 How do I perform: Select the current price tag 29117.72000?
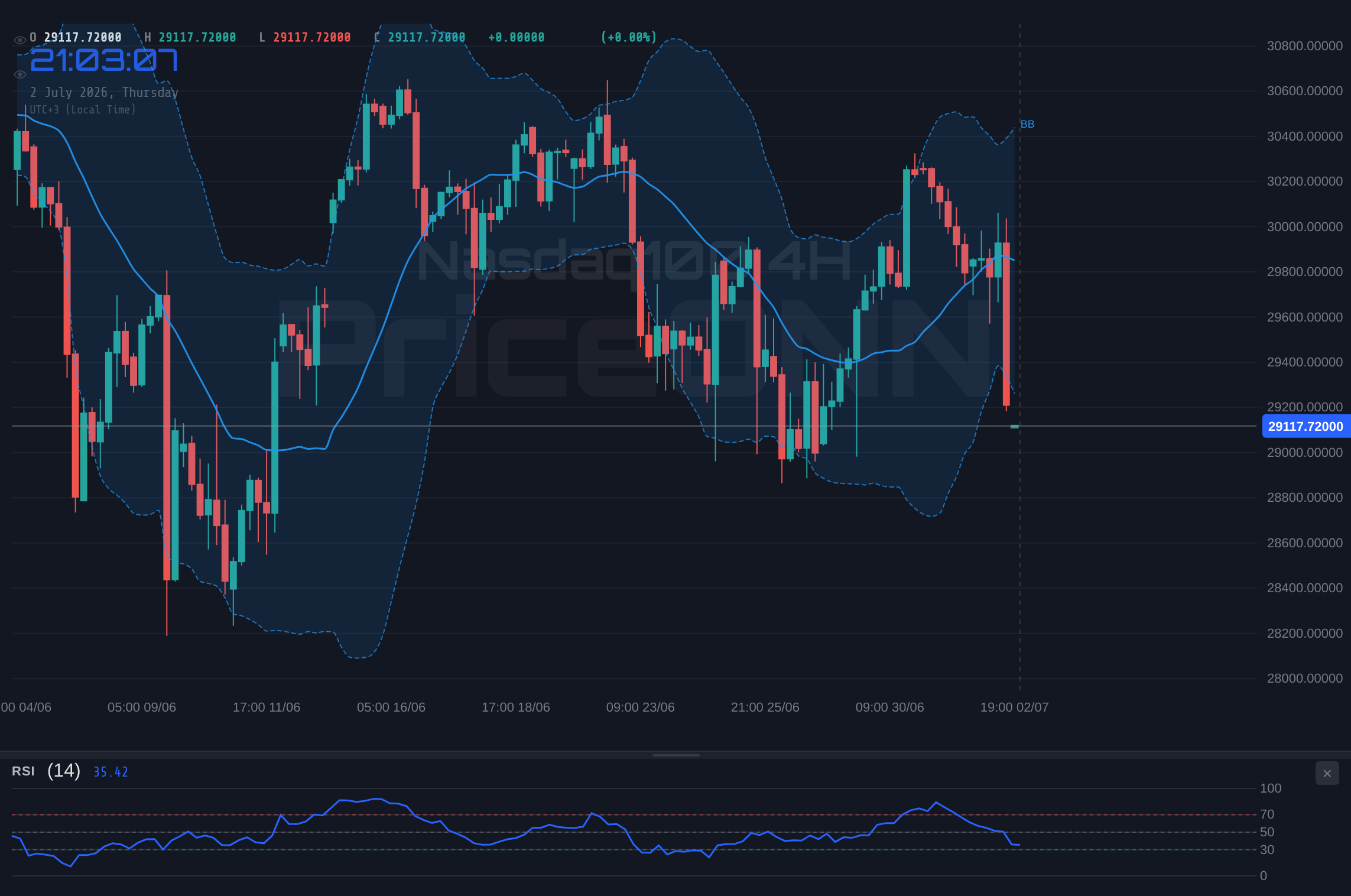1305,426
